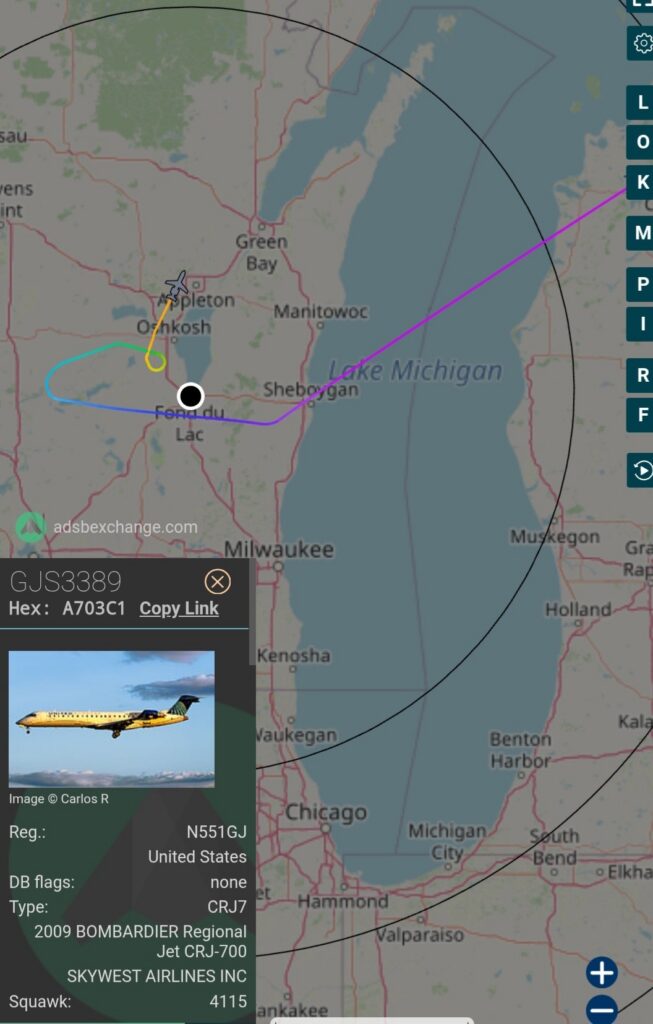Open the CRJ-700 aircraft photo thumbnail
This screenshot has height=1024, width=653.
tap(111, 719)
